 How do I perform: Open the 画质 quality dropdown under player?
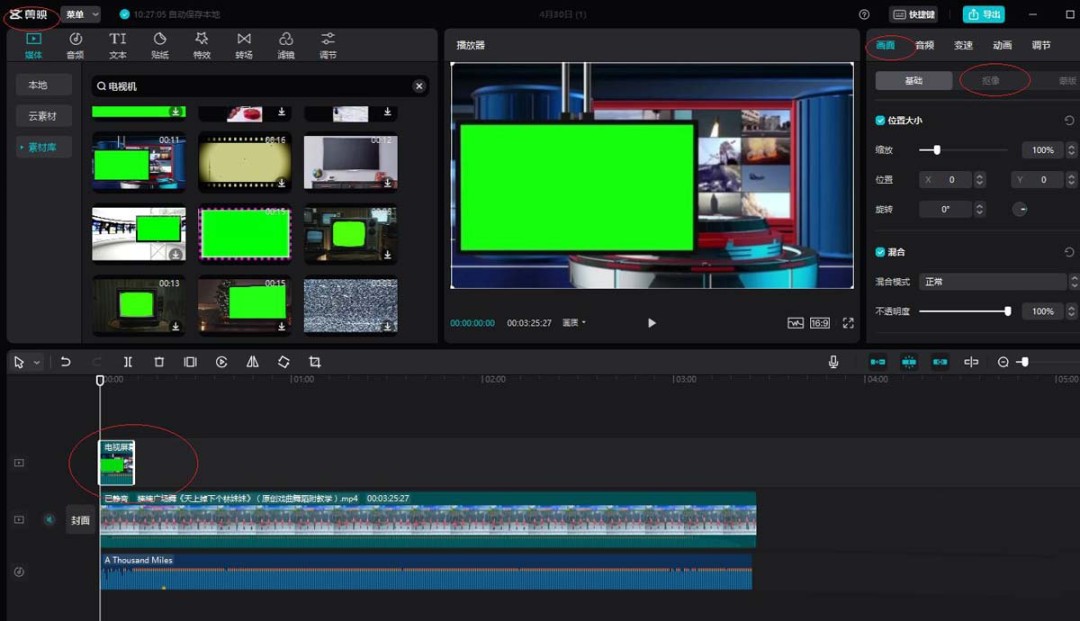[x=574, y=323]
